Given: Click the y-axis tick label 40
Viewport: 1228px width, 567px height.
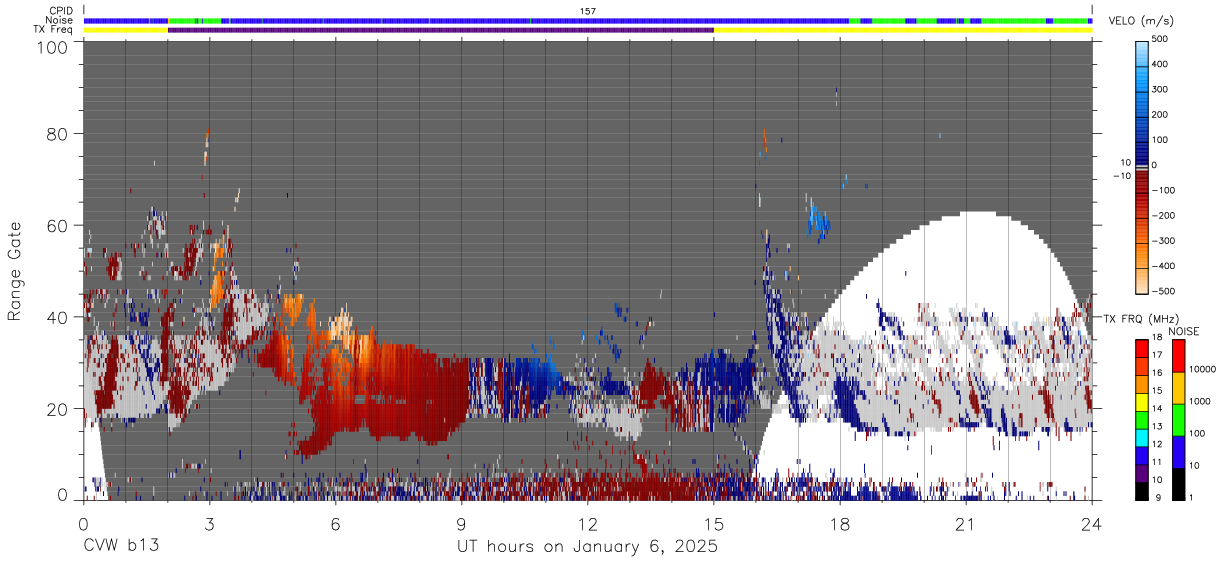Looking at the screenshot, I should (58, 317).
